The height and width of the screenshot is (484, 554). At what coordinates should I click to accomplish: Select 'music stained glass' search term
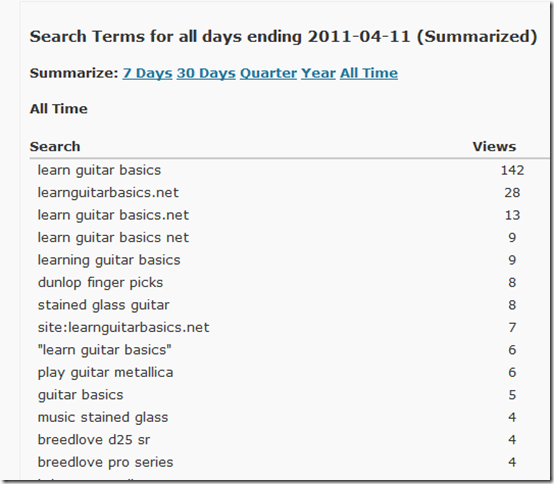coord(103,417)
